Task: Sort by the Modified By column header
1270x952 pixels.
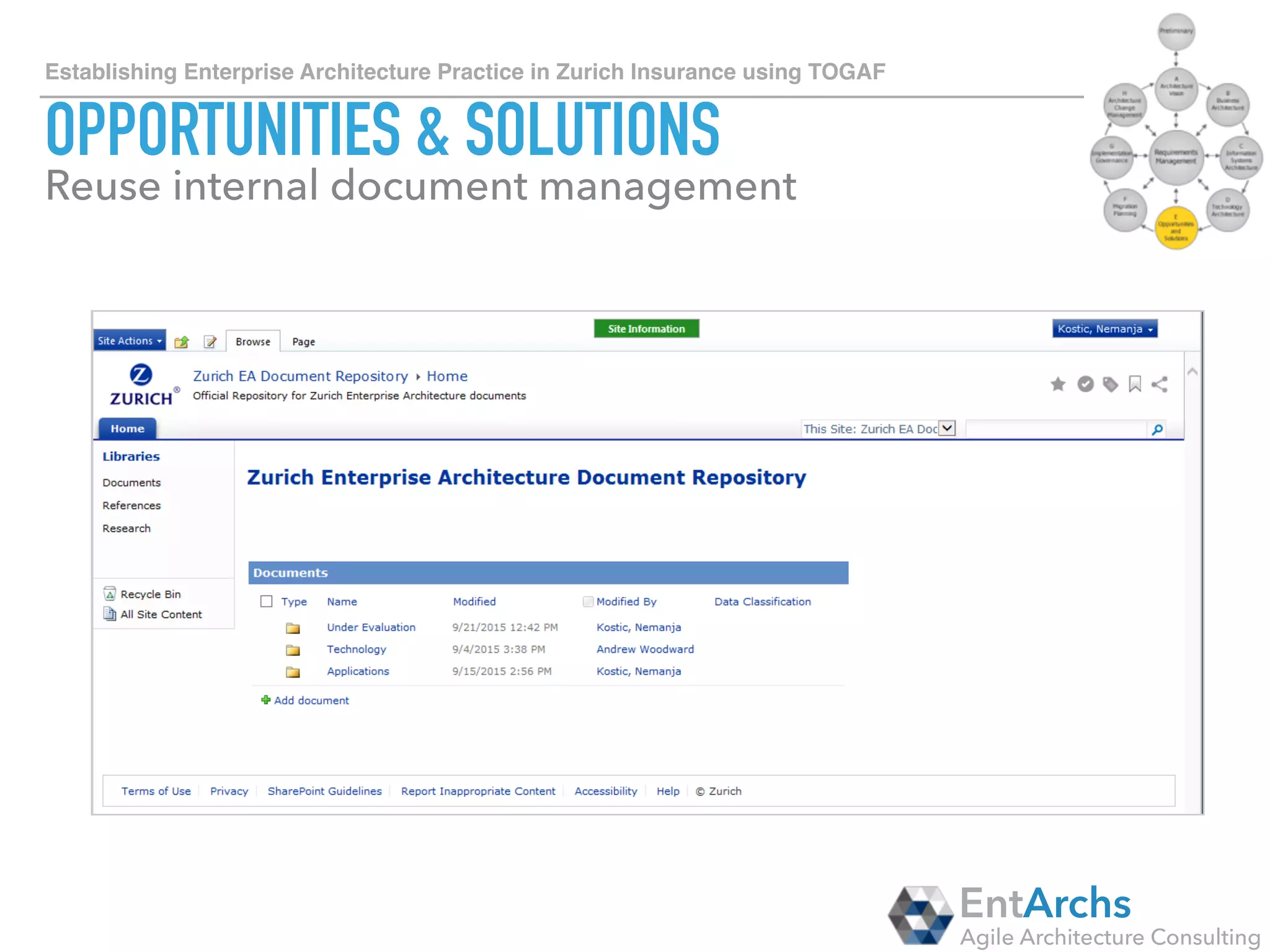Action: (627, 602)
